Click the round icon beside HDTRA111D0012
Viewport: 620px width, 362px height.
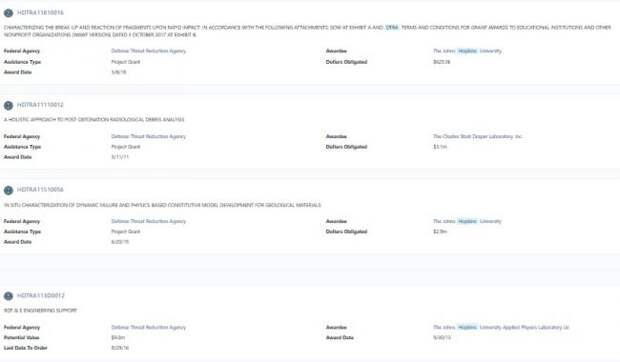[x=8, y=296]
